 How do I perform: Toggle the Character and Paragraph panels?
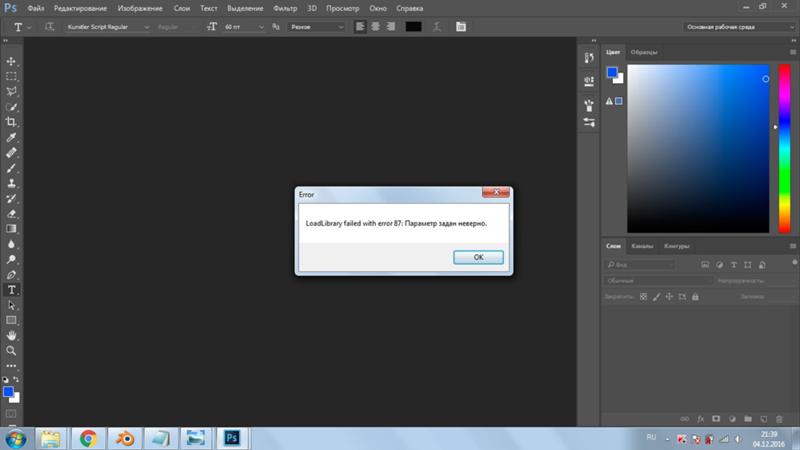[x=461, y=27]
